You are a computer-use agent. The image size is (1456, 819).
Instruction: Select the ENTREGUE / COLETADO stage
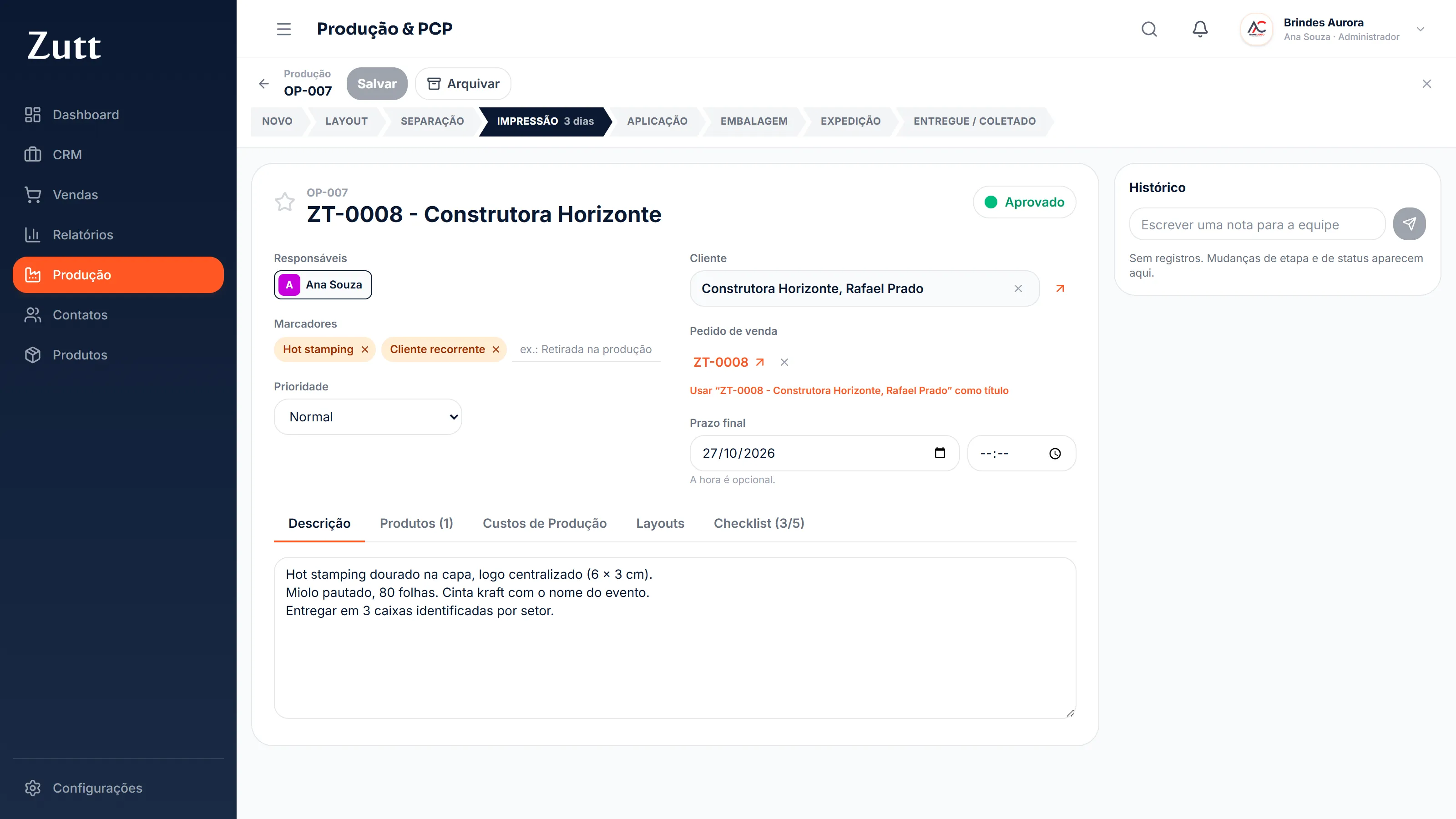pos(975,121)
